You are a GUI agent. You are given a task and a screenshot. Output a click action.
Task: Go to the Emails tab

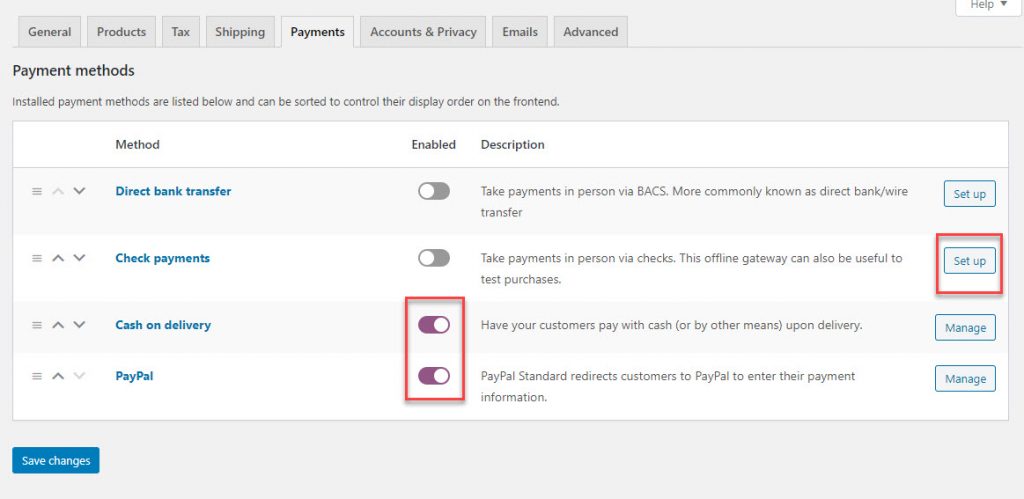tap(520, 32)
